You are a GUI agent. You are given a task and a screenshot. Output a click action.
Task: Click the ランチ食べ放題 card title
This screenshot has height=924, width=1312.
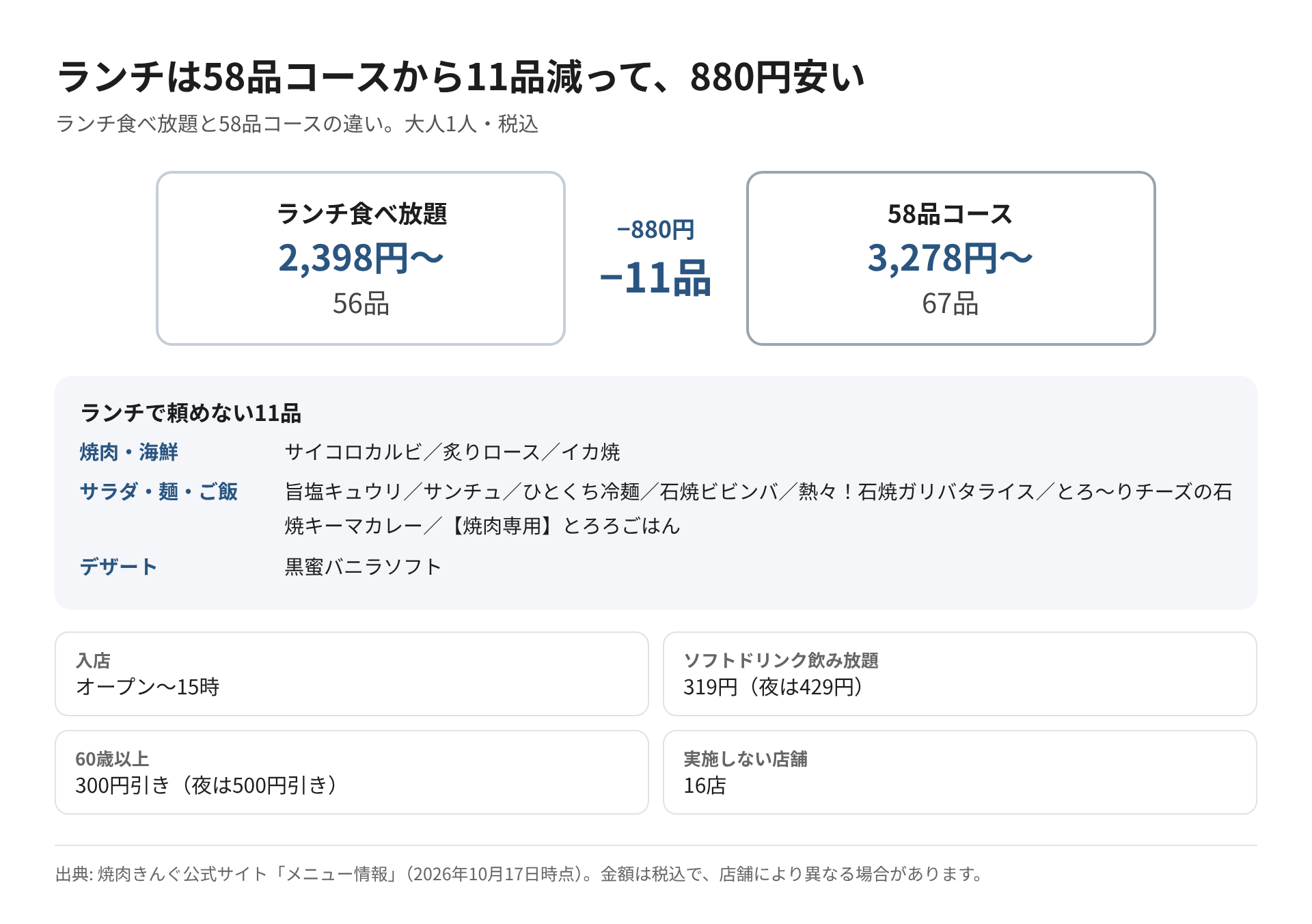pos(361,214)
